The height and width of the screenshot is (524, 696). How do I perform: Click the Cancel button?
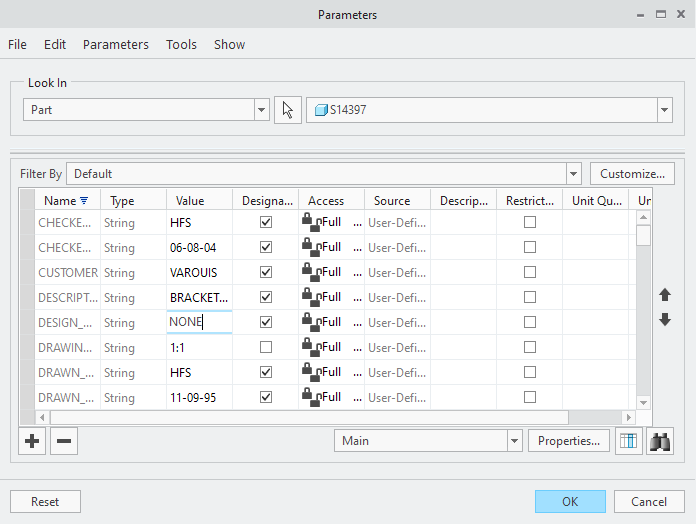(x=649, y=501)
